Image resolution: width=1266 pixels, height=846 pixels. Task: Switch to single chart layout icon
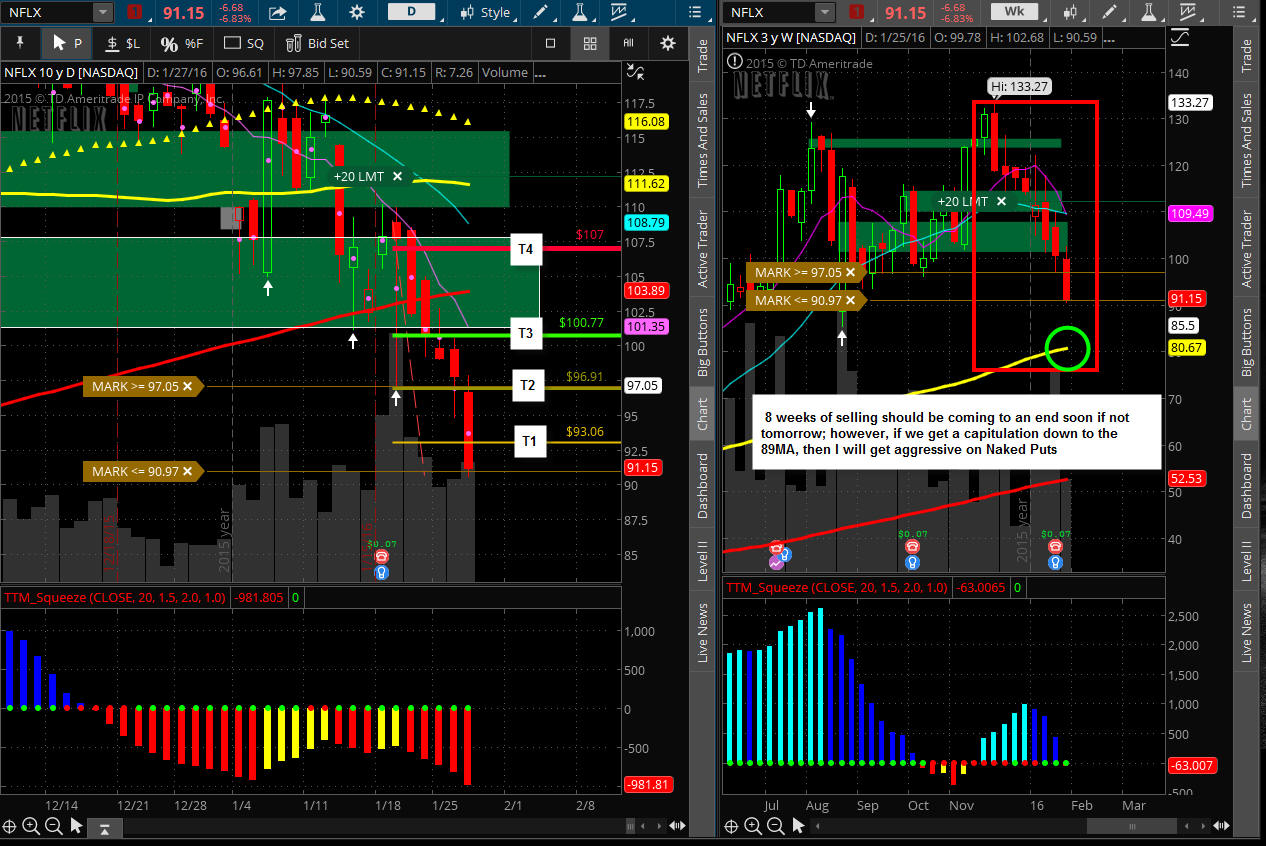[x=550, y=43]
